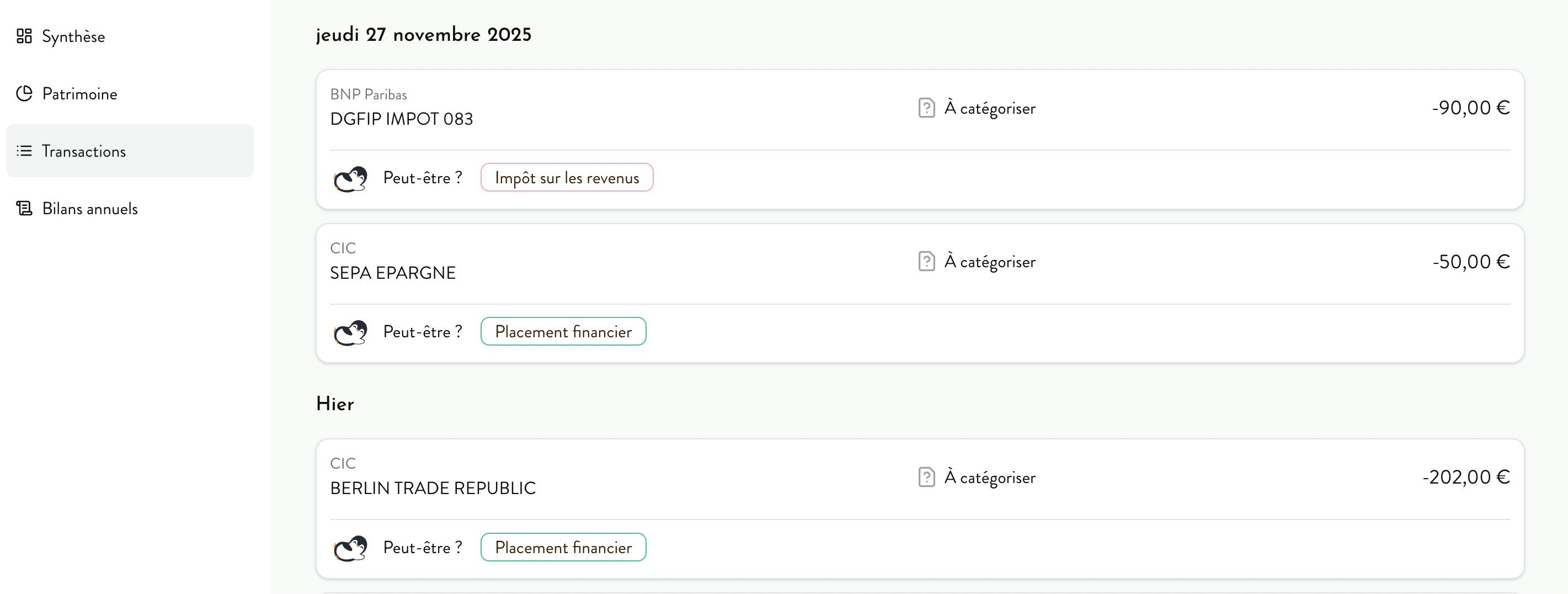Open the DGFIP IMPOT 083 transaction details

coord(401,119)
